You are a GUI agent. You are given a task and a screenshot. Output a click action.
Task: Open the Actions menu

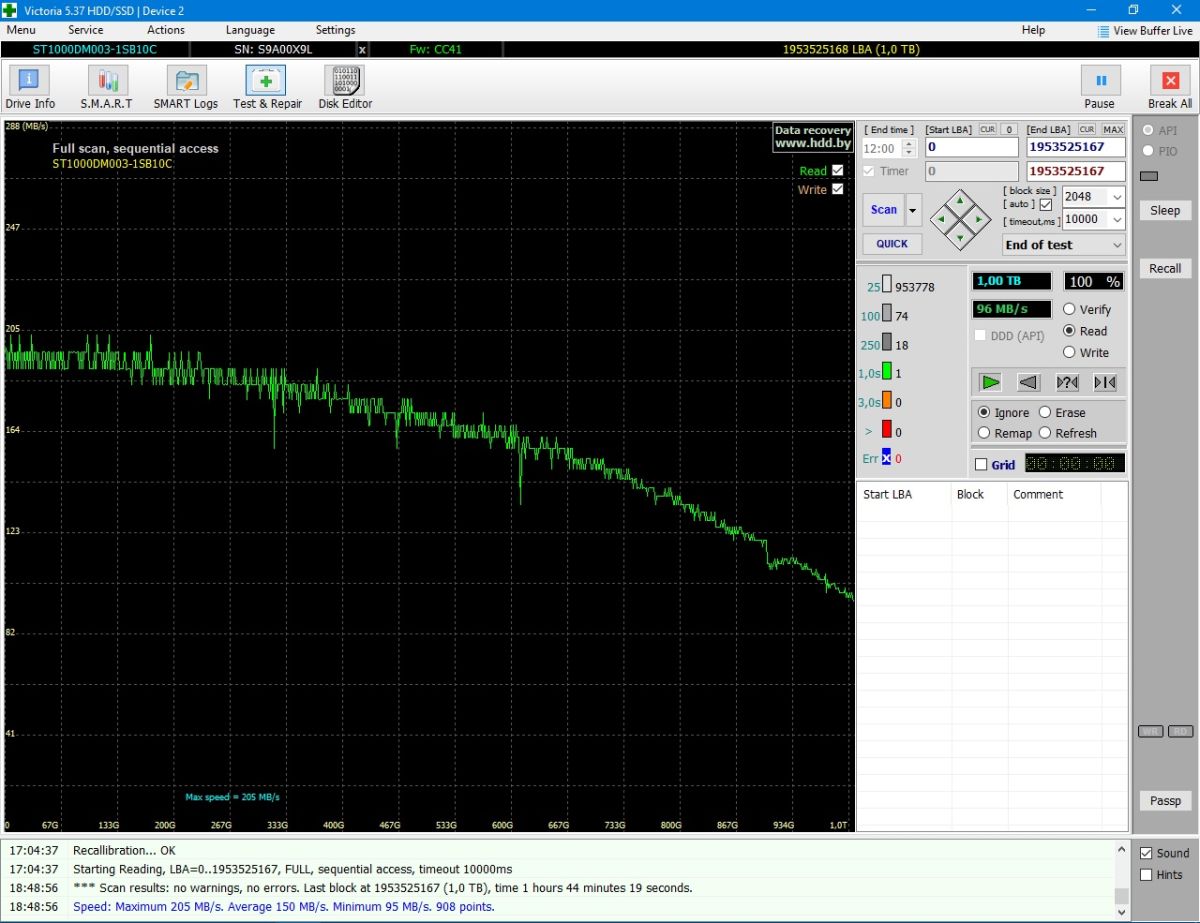tap(166, 30)
